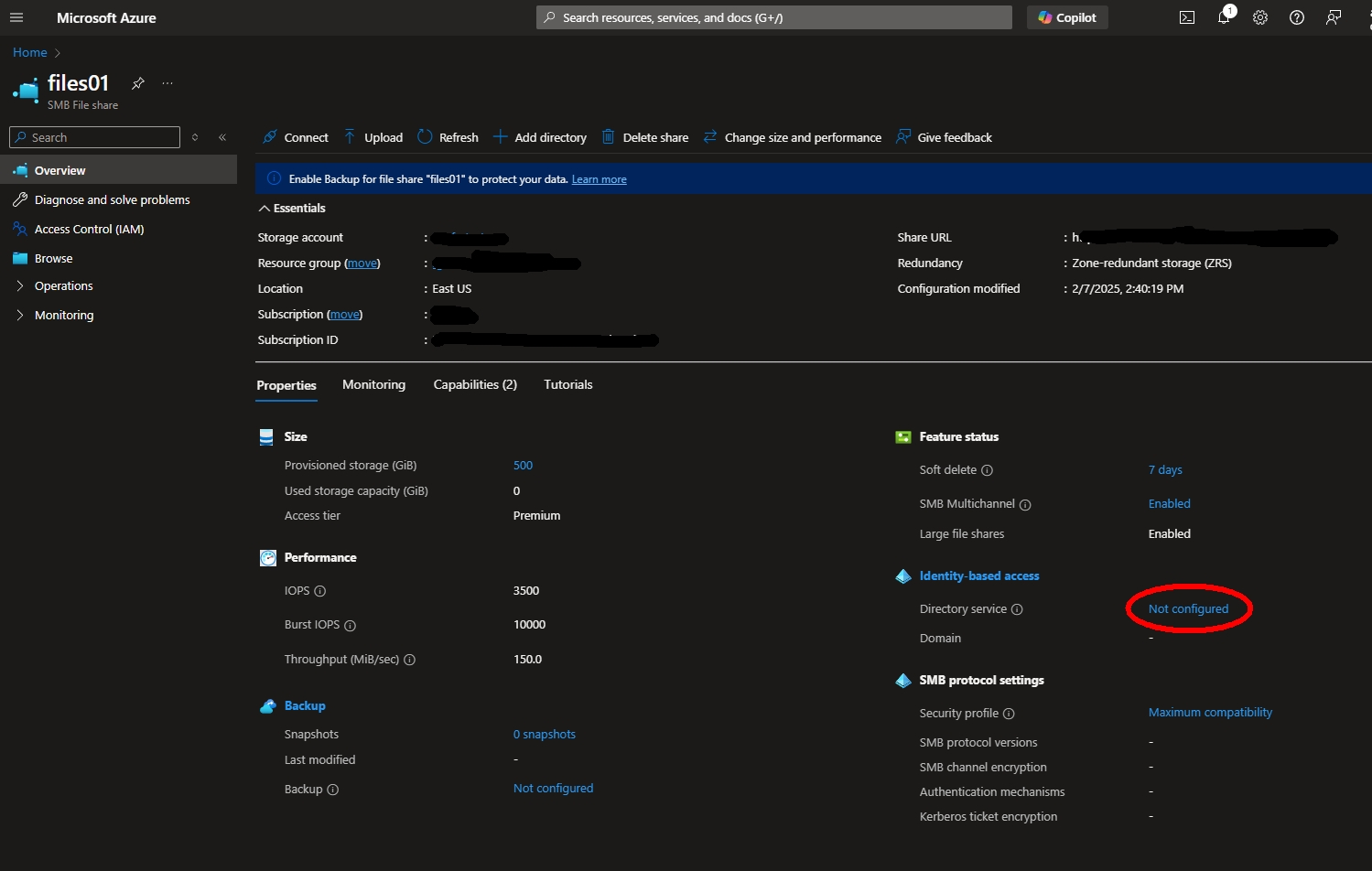Viewport: 1372px width, 871px height.
Task: Open the Backup section heading link
Action: (x=305, y=706)
